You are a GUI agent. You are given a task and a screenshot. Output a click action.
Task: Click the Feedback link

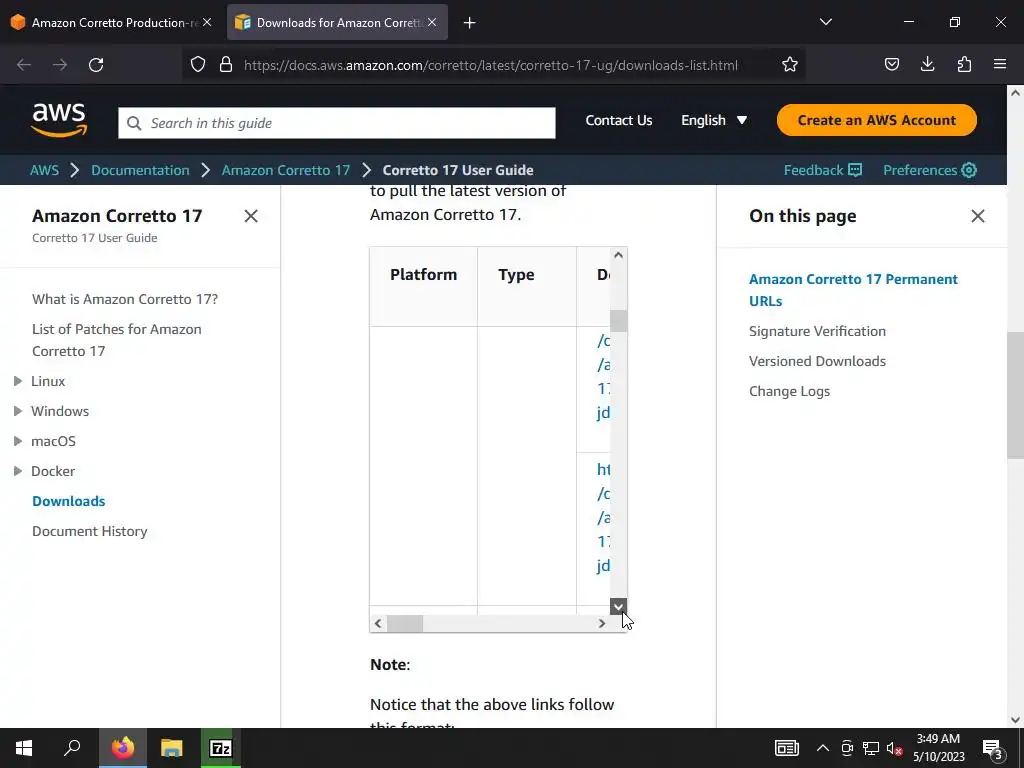[823, 170]
